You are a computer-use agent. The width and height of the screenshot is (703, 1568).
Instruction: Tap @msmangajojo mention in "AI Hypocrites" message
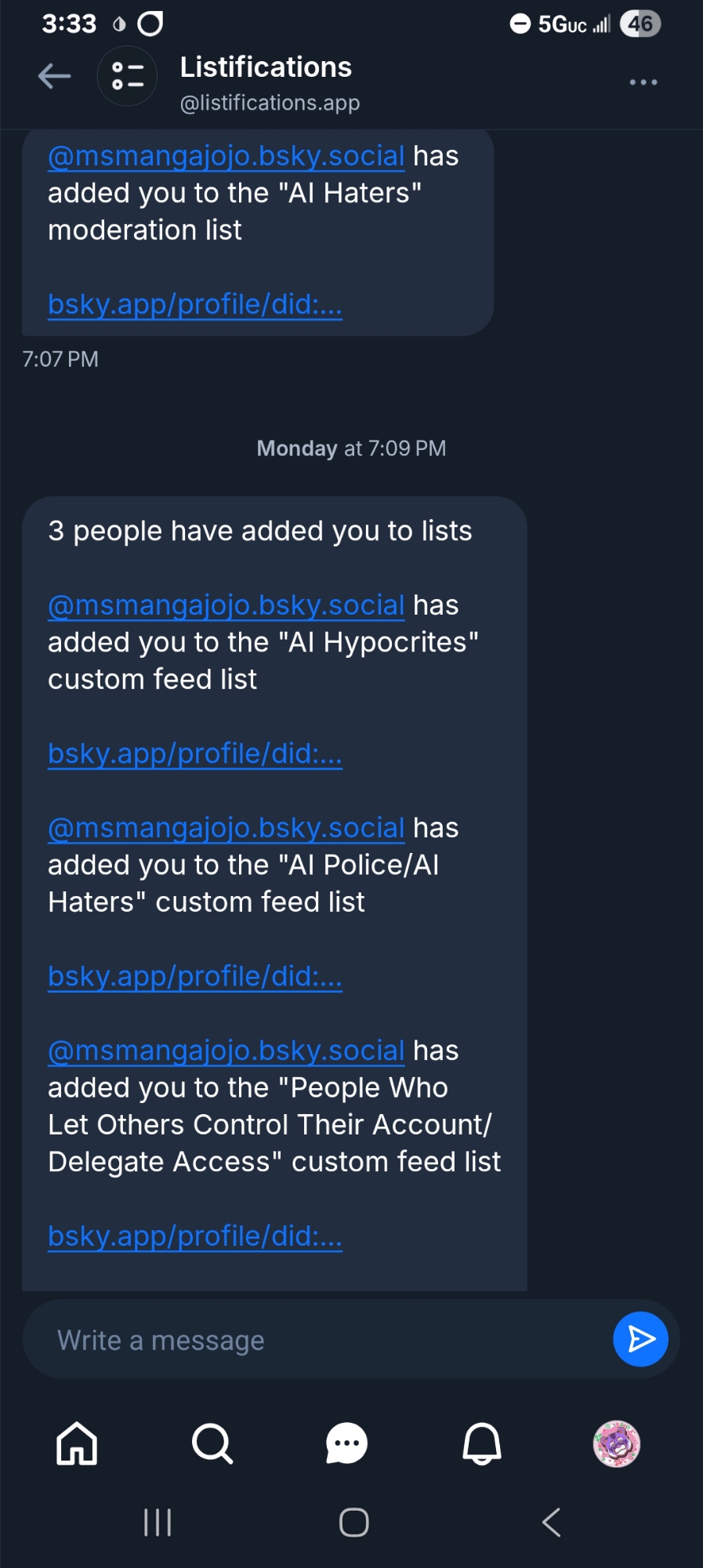click(226, 605)
